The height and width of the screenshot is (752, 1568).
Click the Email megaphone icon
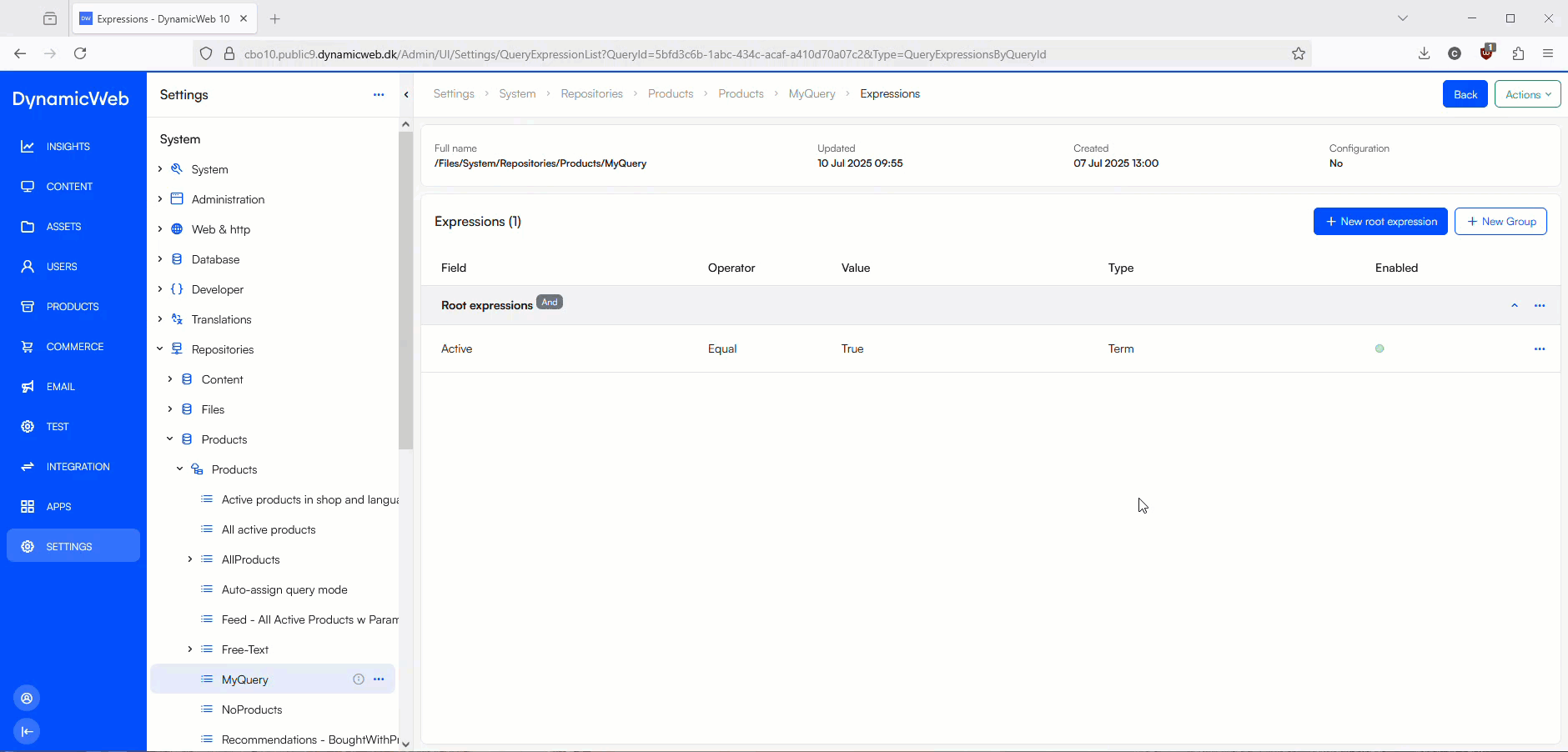(x=28, y=387)
